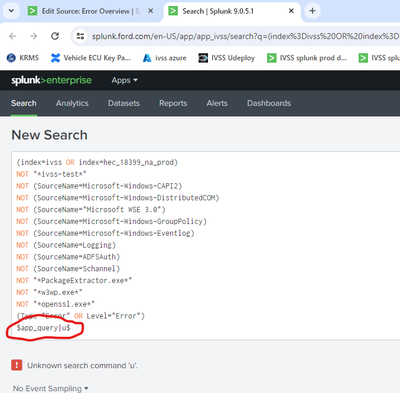
Task: Click the "*openssl.exe*" query line
Action: click(x=56, y=304)
